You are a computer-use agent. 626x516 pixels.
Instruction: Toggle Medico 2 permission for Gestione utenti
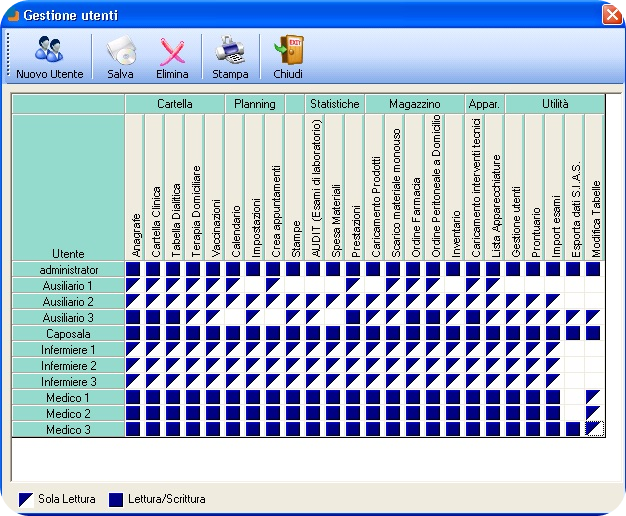click(x=513, y=413)
